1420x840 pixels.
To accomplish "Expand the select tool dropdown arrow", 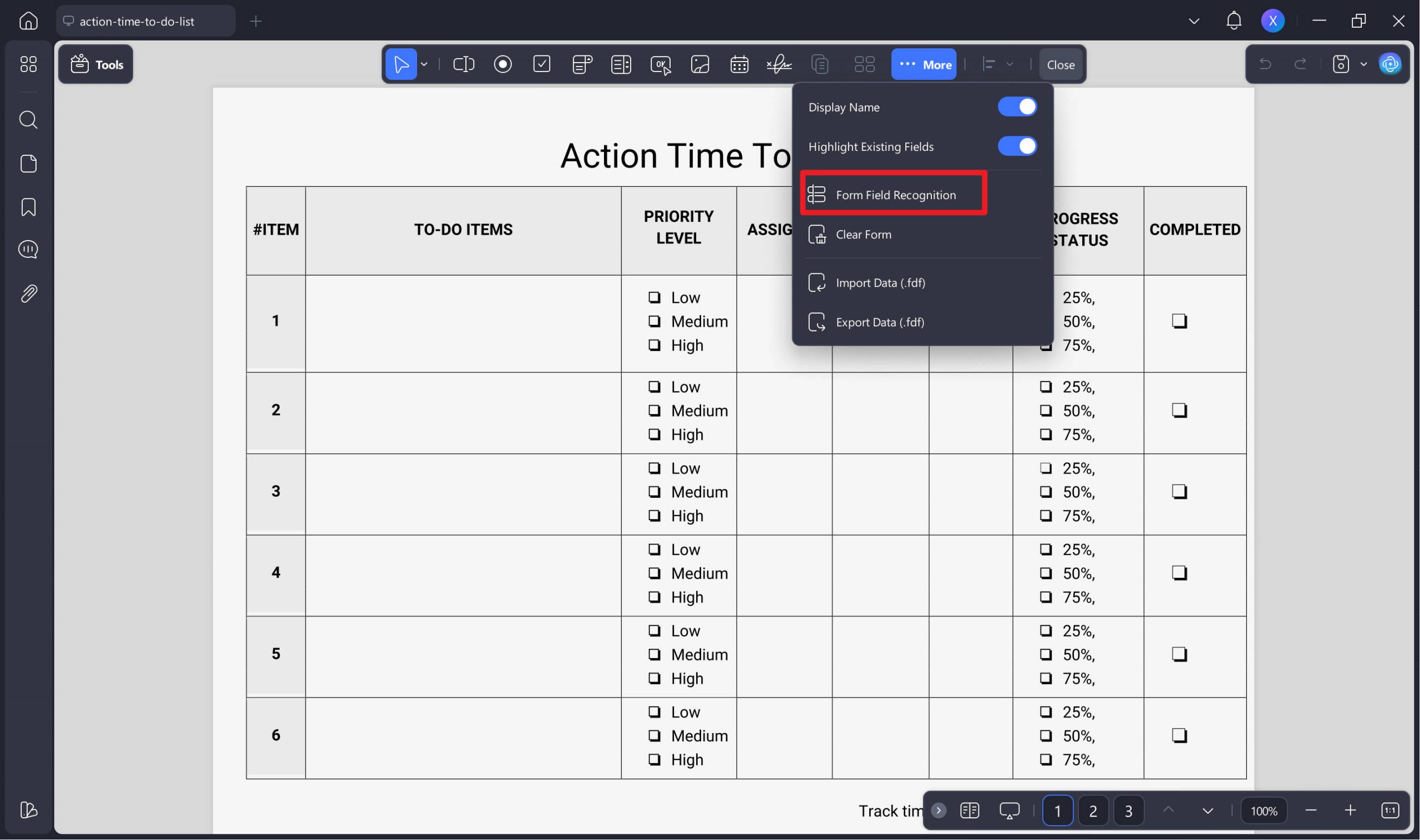I will pos(424,64).
